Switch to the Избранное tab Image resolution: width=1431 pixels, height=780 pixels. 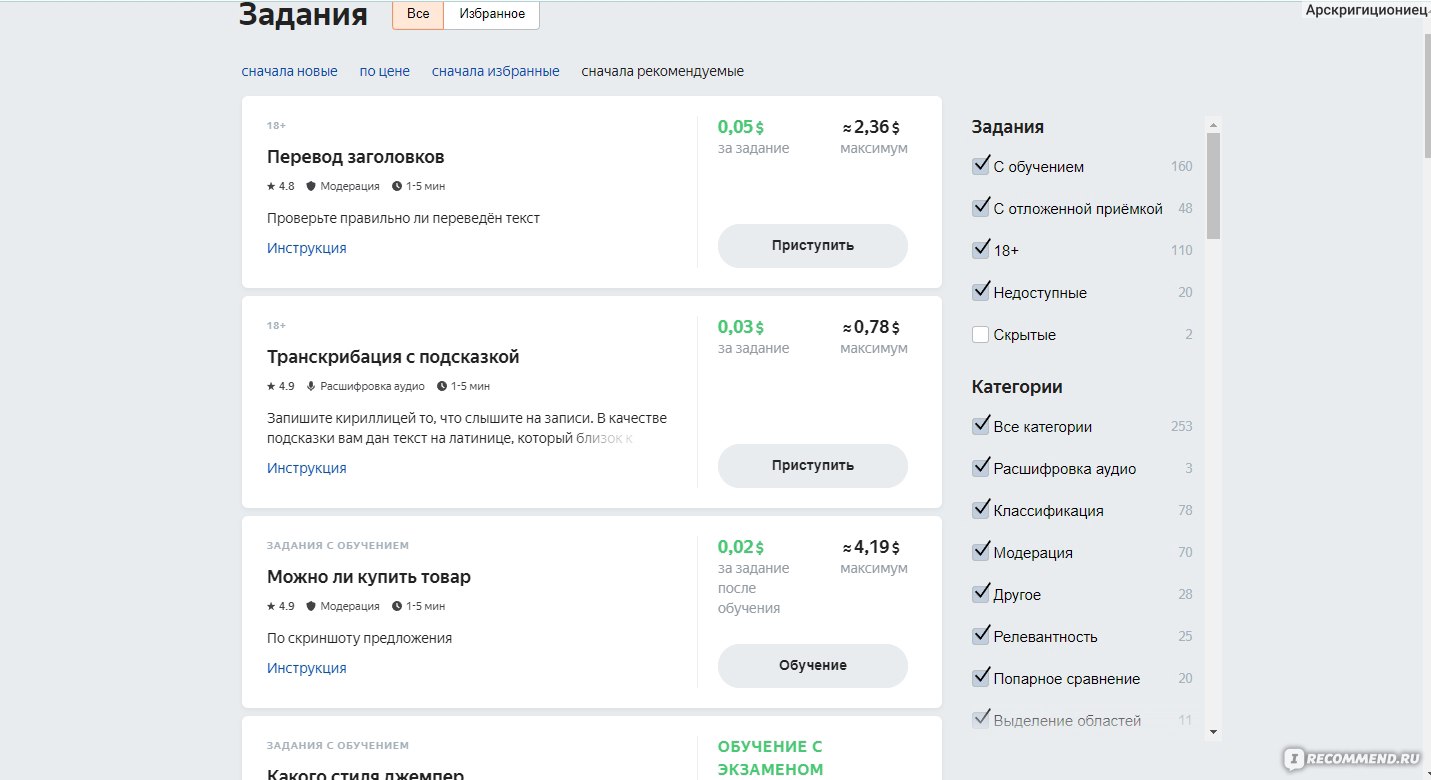(x=492, y=14)
